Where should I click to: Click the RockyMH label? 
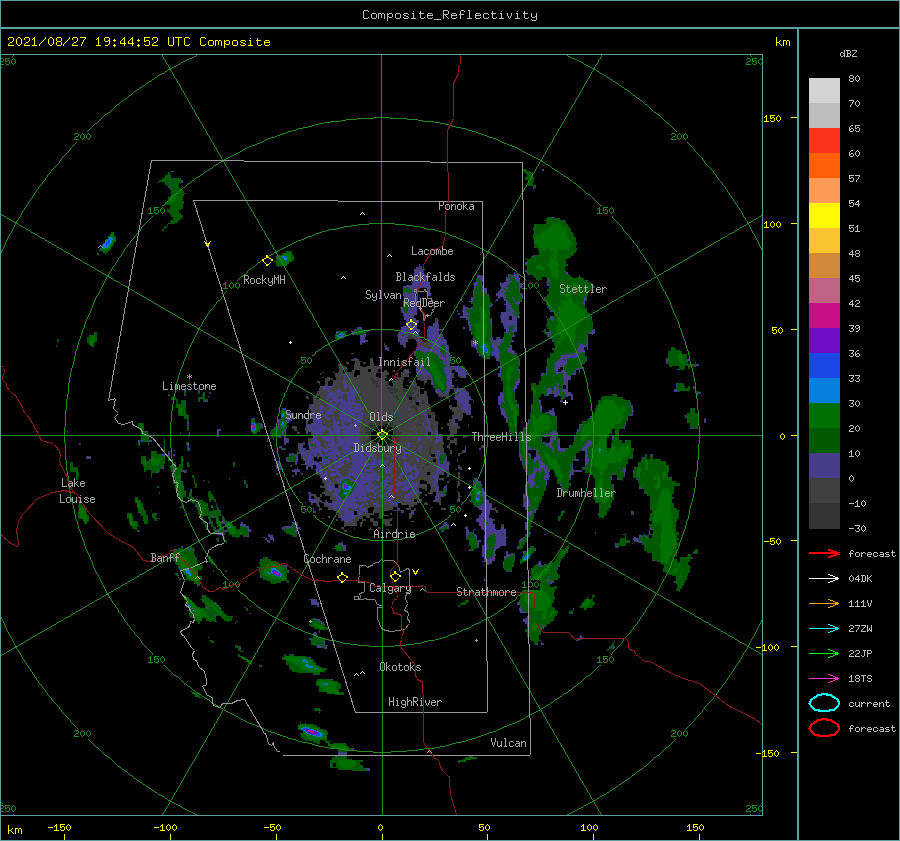click(264, 280)
